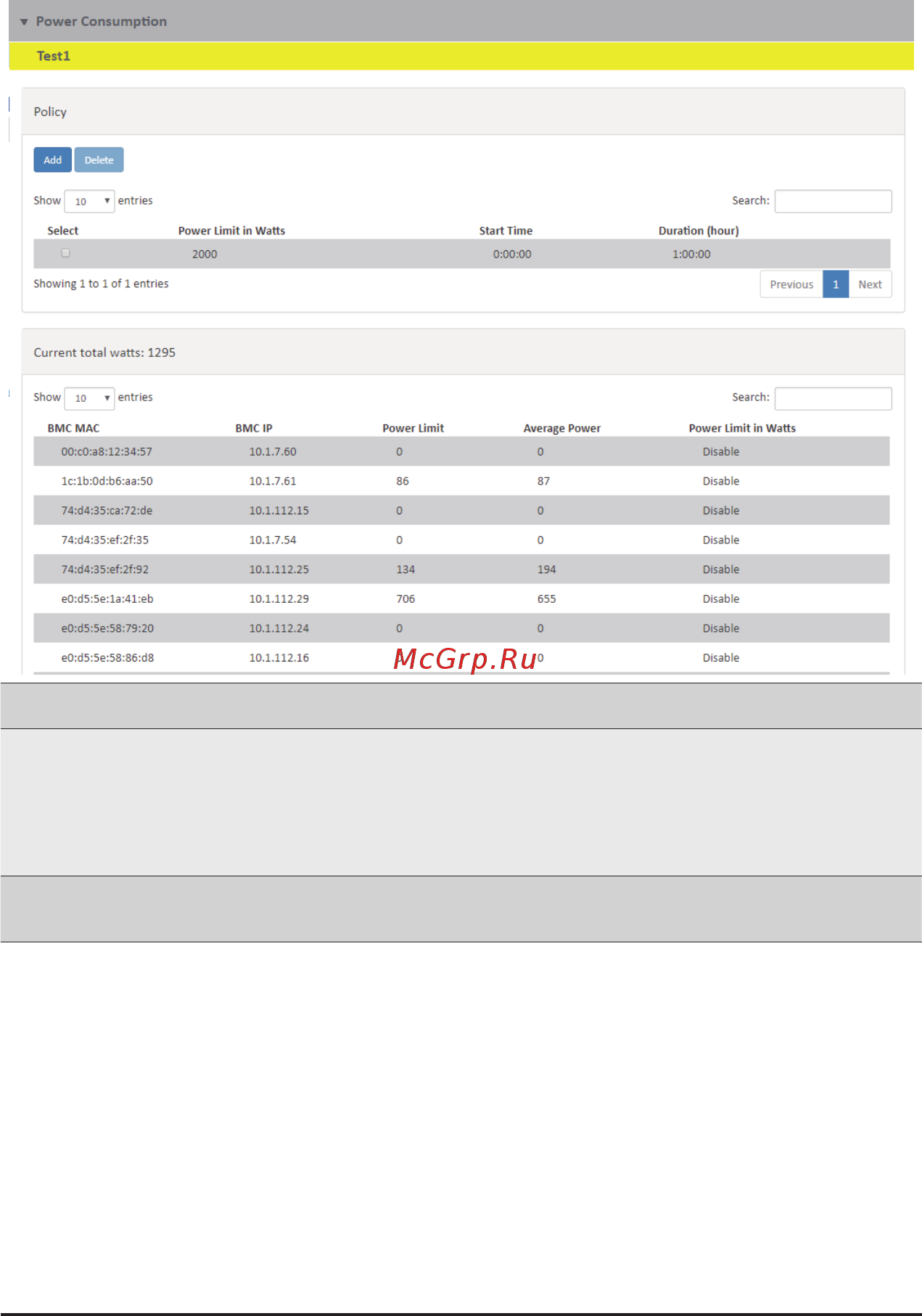The width and height of the screenshot is (922, 1316).
Task: Click power limit value 706
Action: tap(406, 599)
